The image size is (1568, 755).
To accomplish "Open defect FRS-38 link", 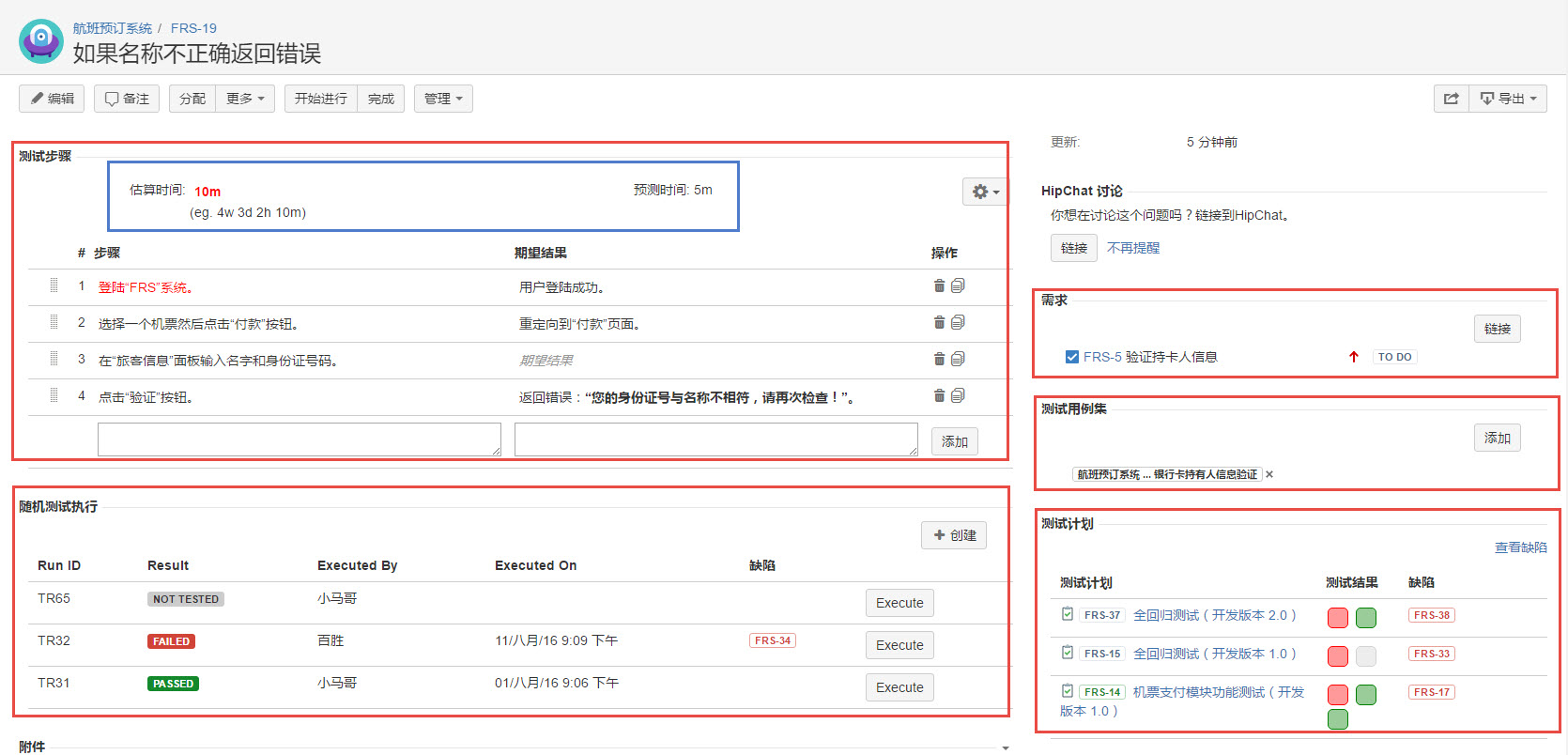I will click(1432, 615).
